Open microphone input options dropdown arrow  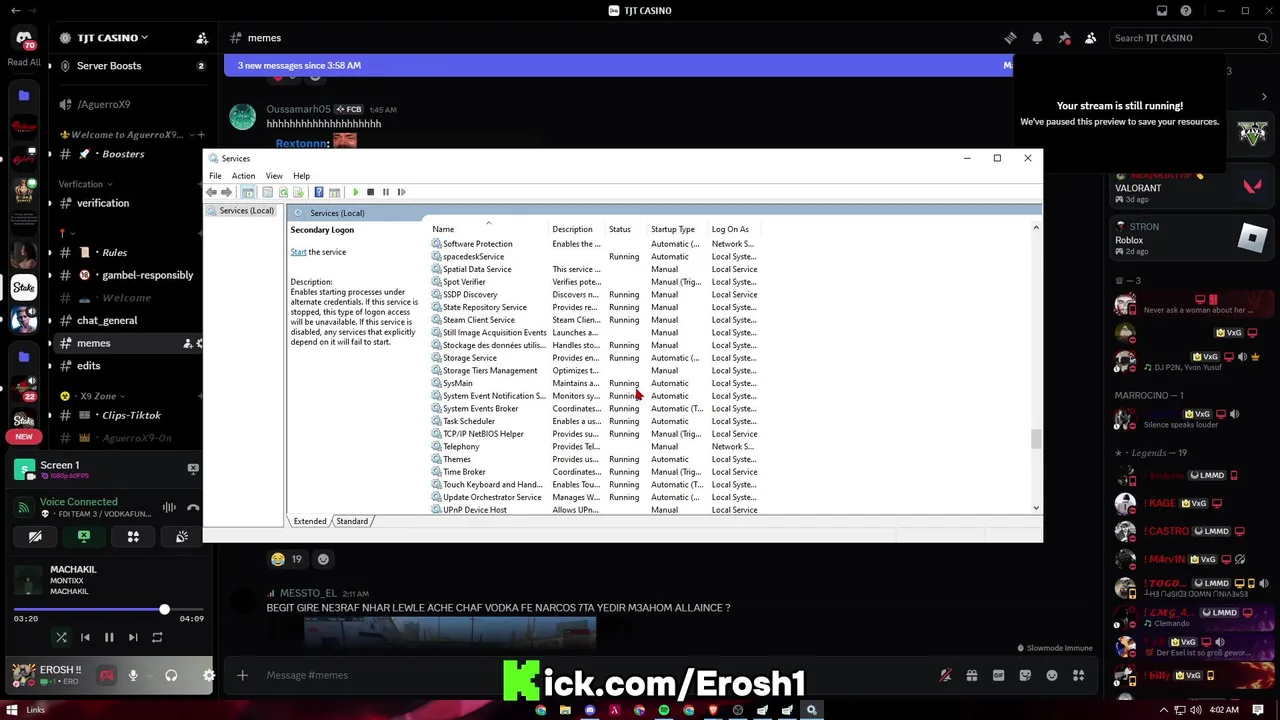coord(148,675)
